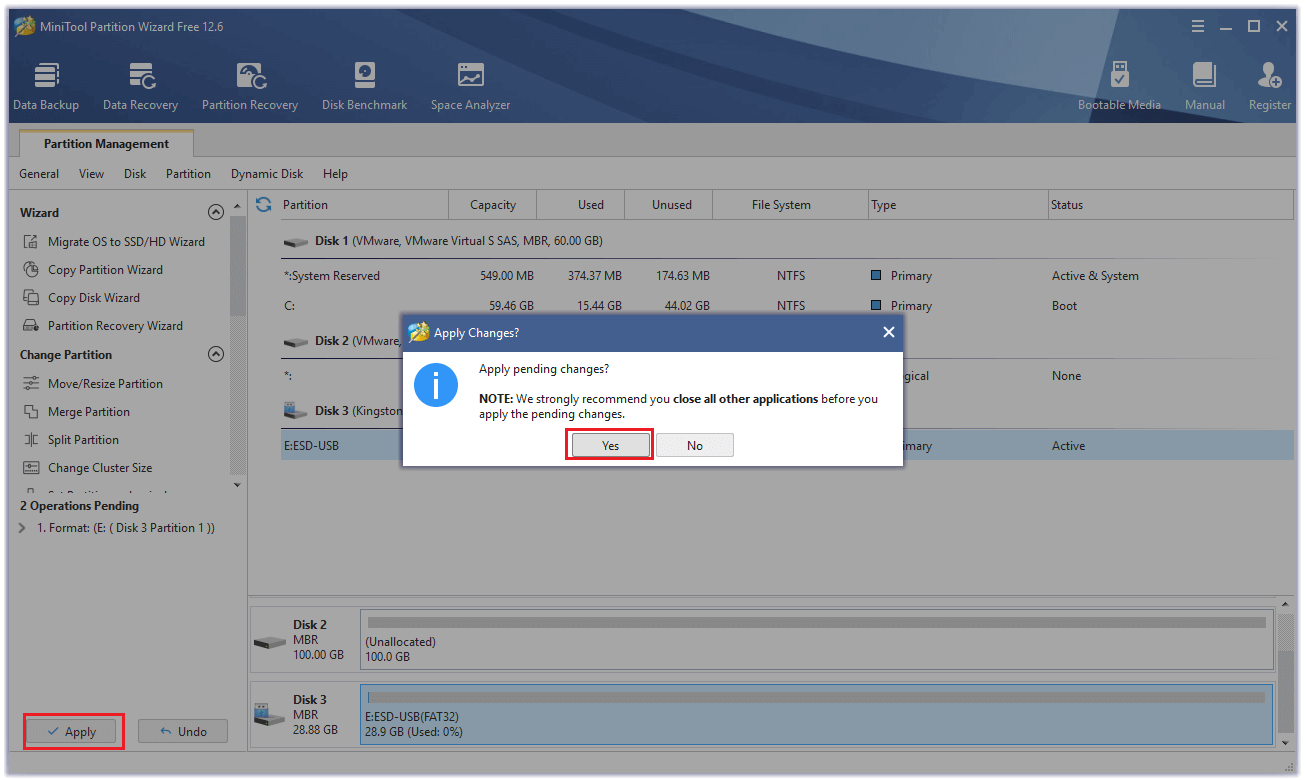Start the Migrate OS to SSD/HD Wizard
1306x780 pixels.
pos(113,242)
